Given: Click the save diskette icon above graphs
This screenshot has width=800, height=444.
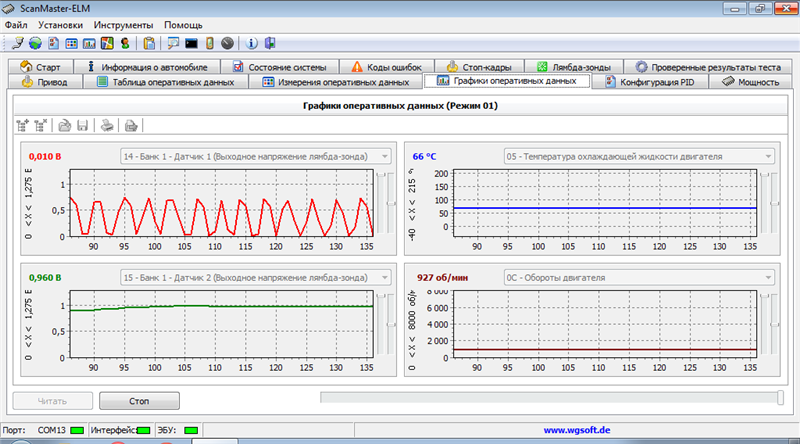Looking at the screenshot, I should click(x=83, y=125).
